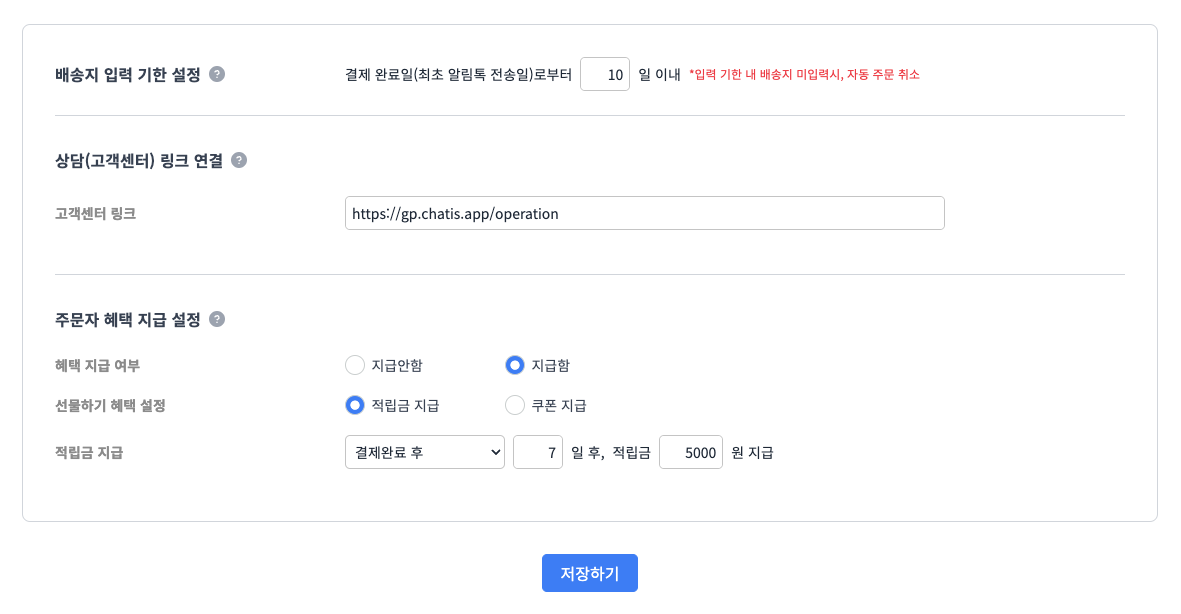Image resolution: width=1181 pixels, height=614 pixels.
Task: Choose the 적립금 지급 radio option
Action: 355,405
